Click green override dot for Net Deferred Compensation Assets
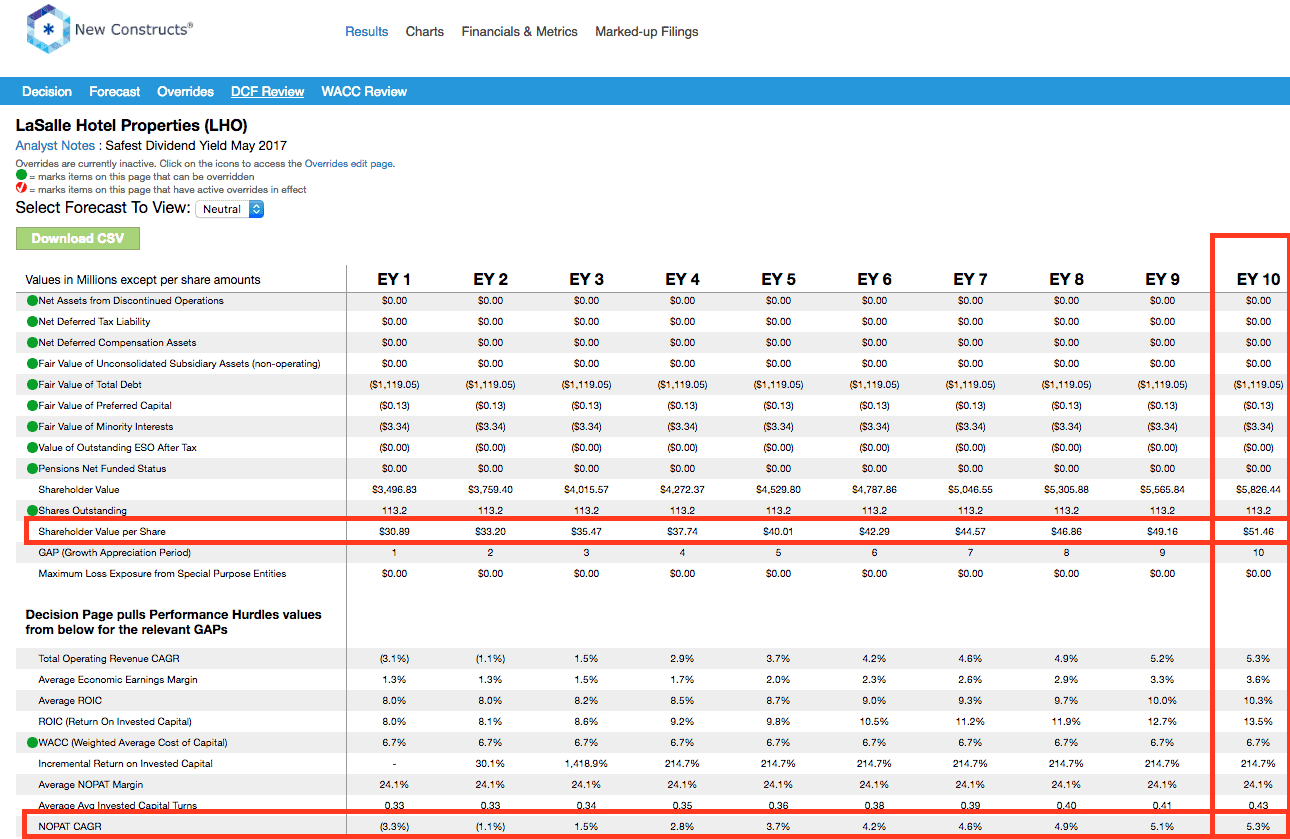The image size is (1290, 839). (32, 342)
